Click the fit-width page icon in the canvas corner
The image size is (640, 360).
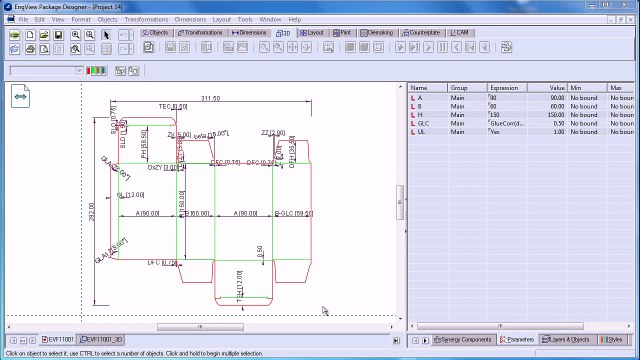click(x=20, y=96)
